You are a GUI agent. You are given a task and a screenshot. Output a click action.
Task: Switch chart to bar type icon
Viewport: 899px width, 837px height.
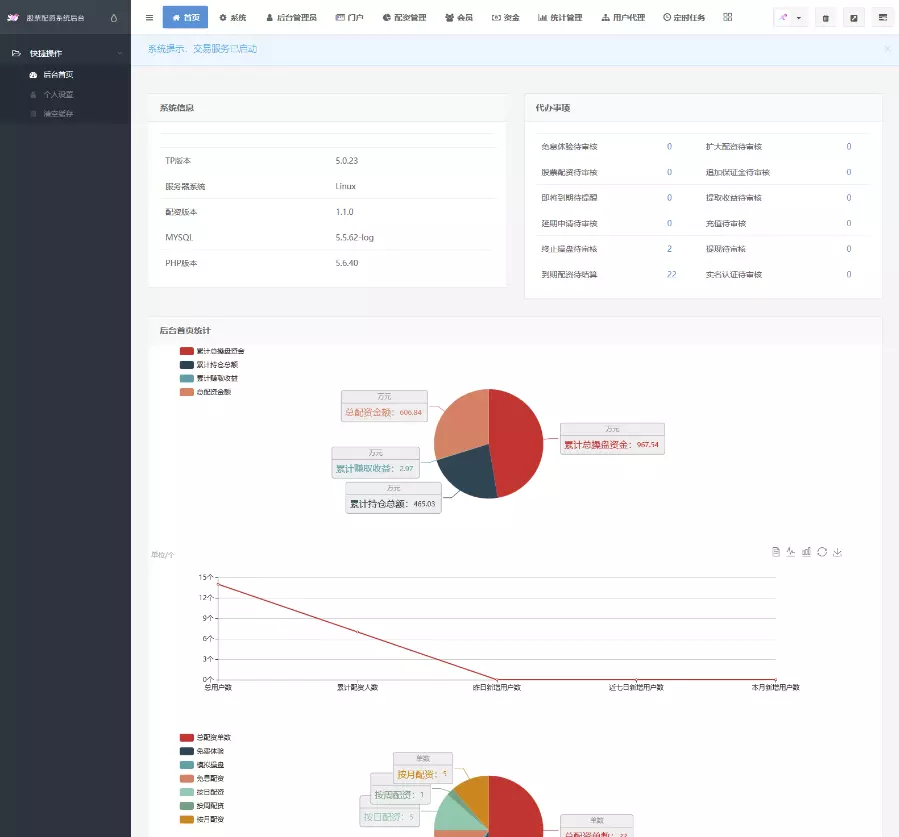coord(806,551)
